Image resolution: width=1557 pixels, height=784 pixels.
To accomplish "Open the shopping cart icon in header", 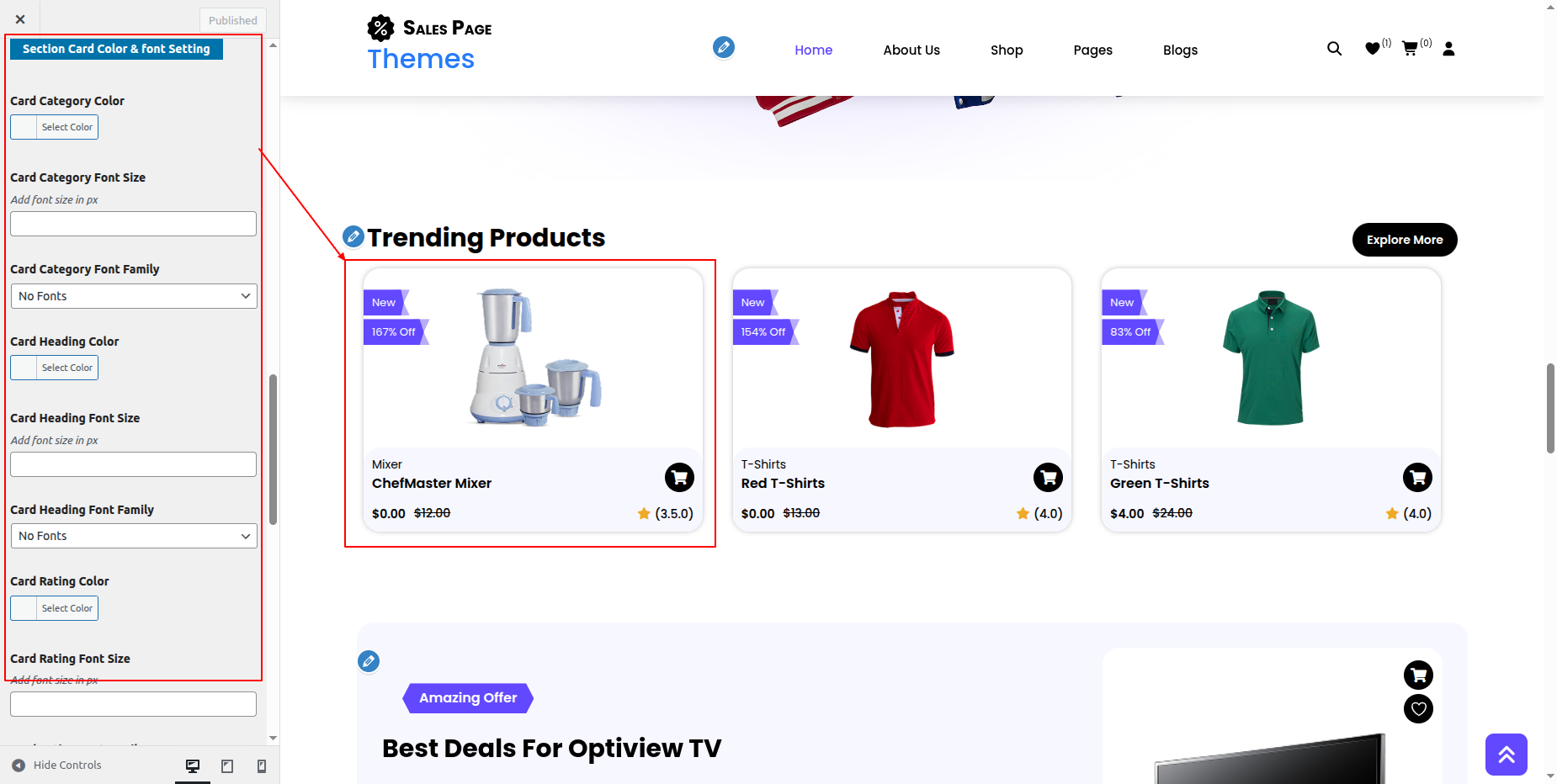I will [1410, 49].
